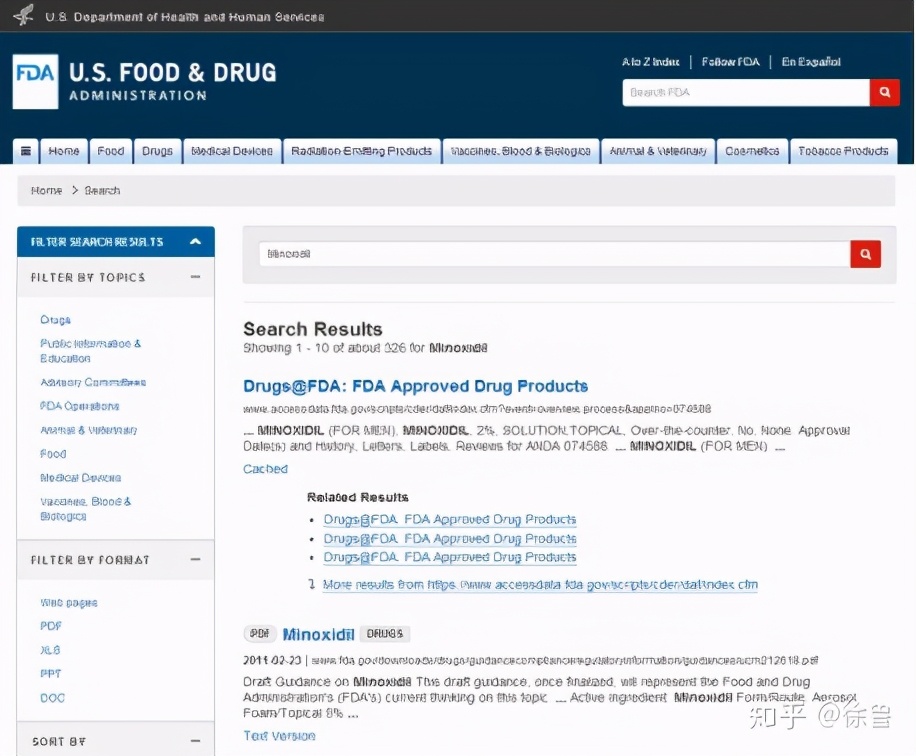Click the Search breadcrumb item
Screen dimensions: 916x756
click(102, 190)
